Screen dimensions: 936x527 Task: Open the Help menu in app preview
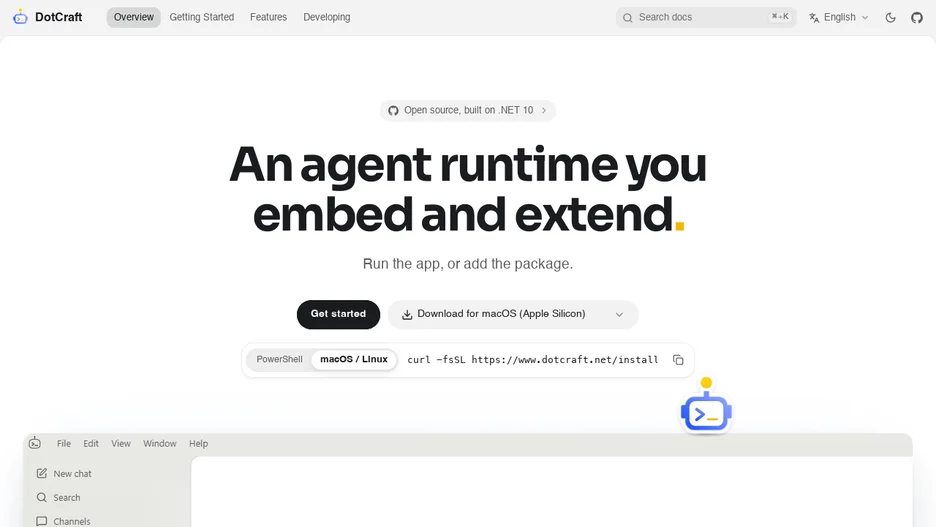click(x=198, y=443)
